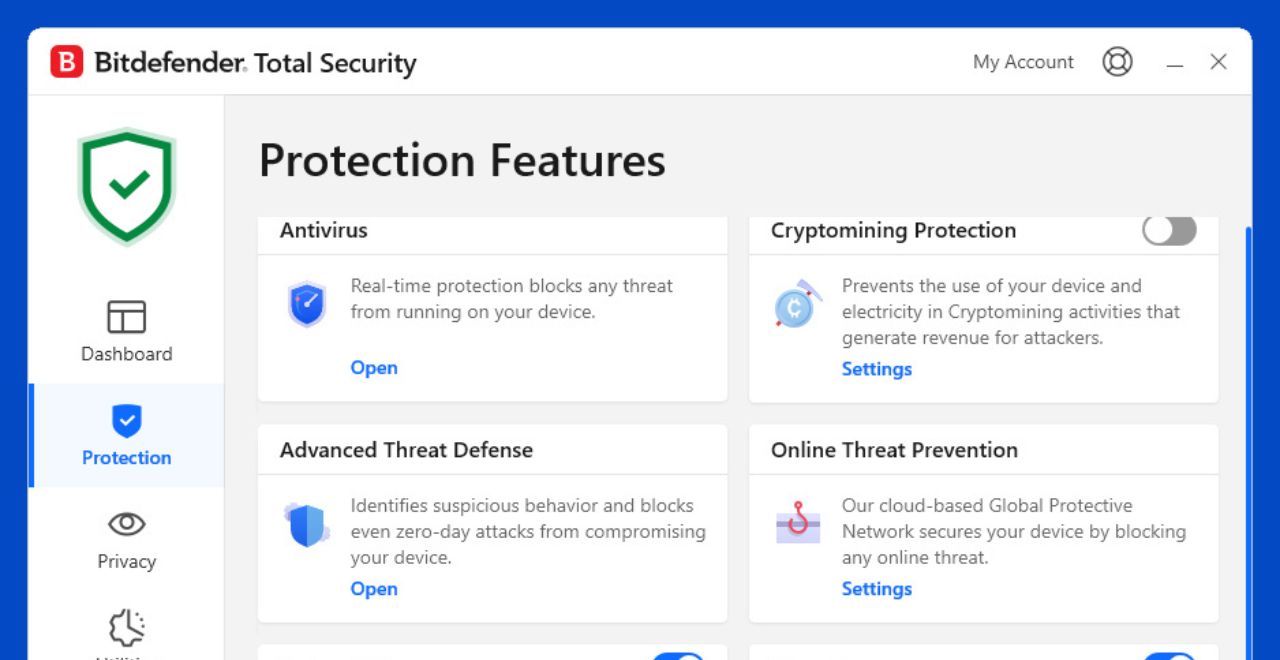
Task: Open the Dashboard sidebar icon
Action: coord(126,317)
